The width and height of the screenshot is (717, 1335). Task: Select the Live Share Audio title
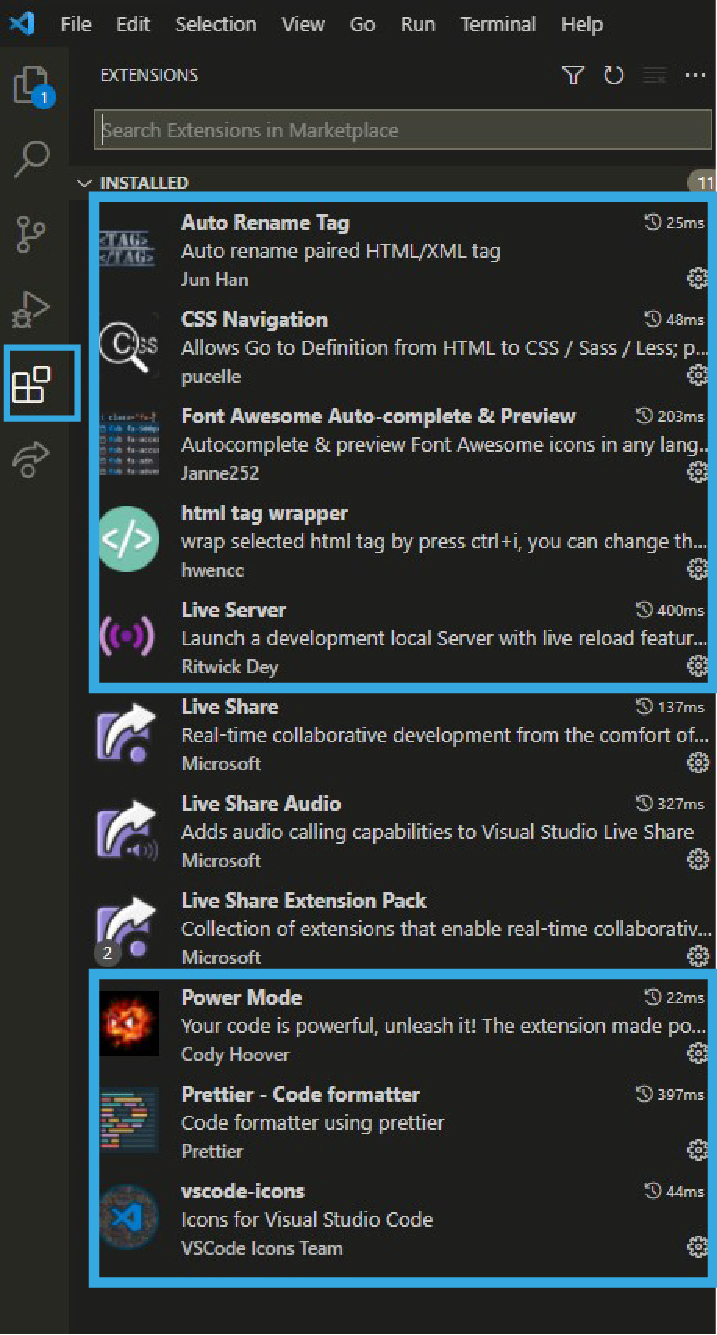pos(261,804)
